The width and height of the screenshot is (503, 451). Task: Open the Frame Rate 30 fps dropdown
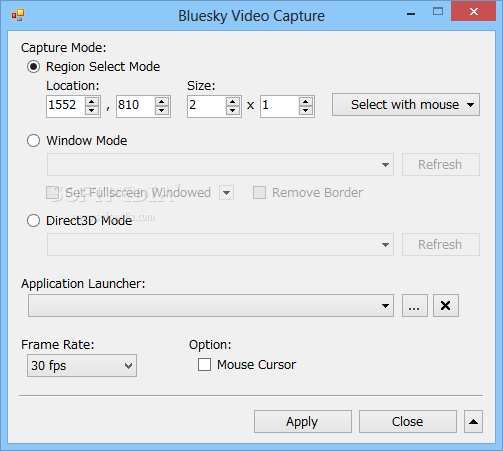82,366
